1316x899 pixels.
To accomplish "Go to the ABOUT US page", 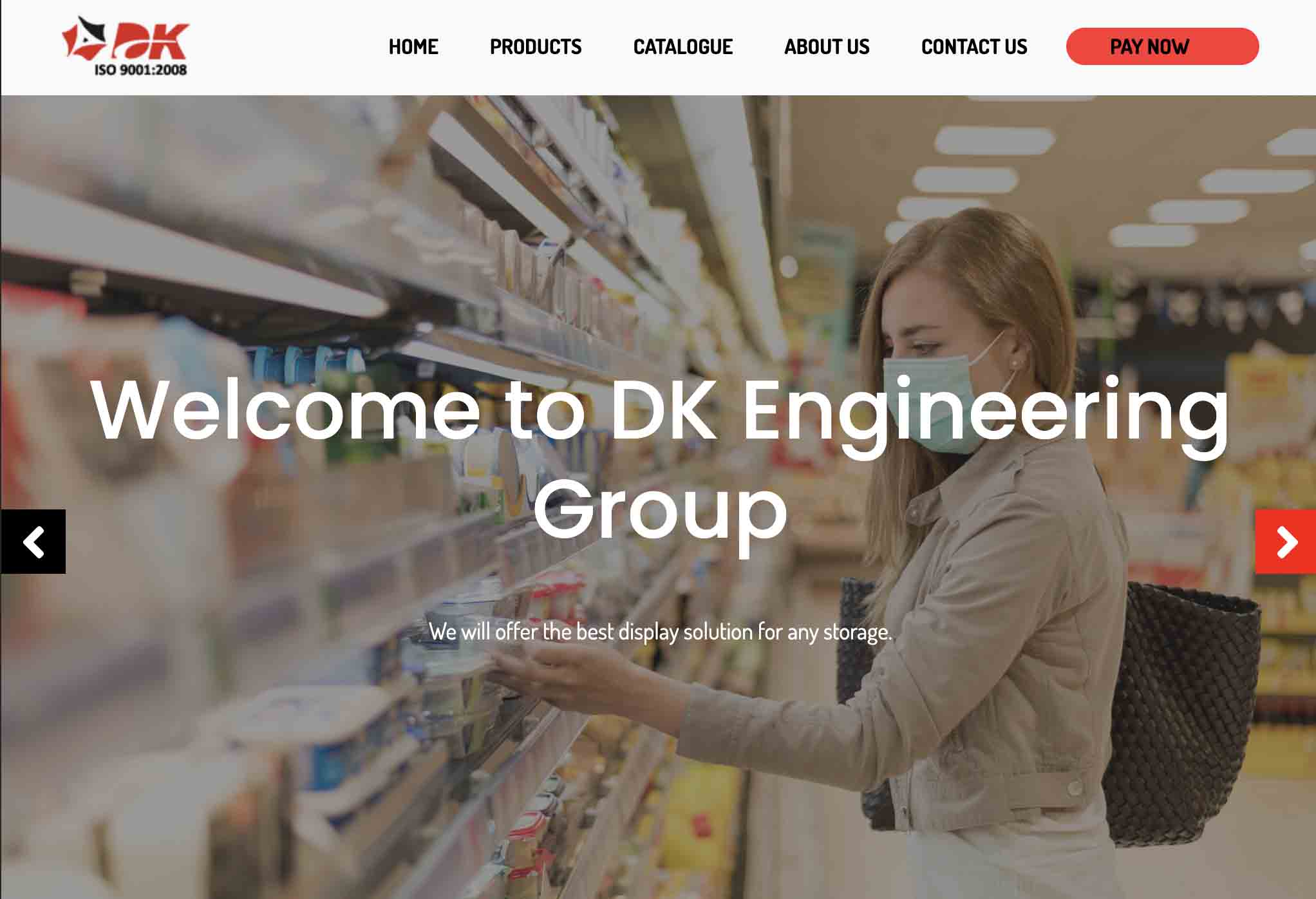I will tap(827, 46).
